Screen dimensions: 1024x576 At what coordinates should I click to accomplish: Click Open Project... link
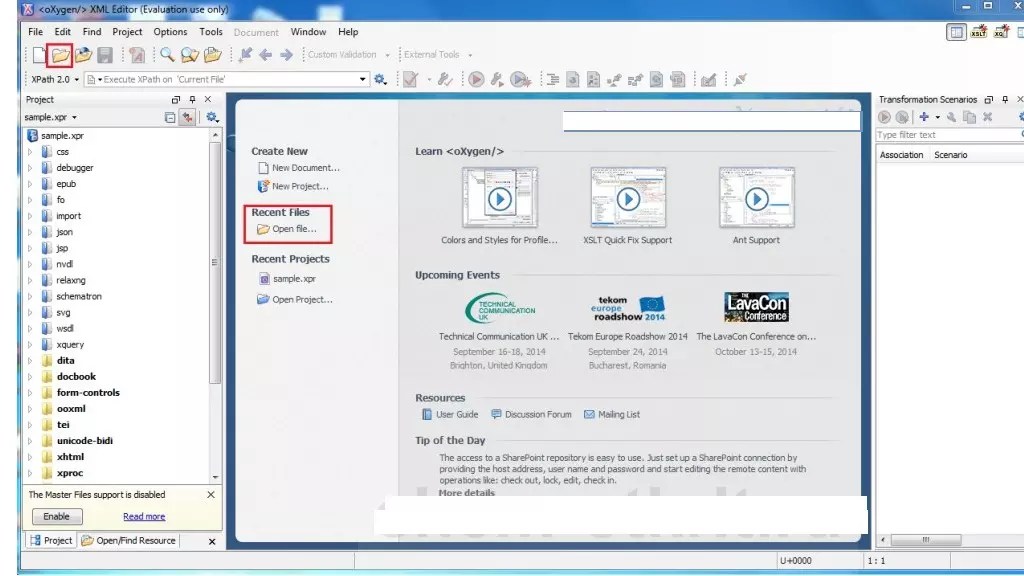click(295, 300)
